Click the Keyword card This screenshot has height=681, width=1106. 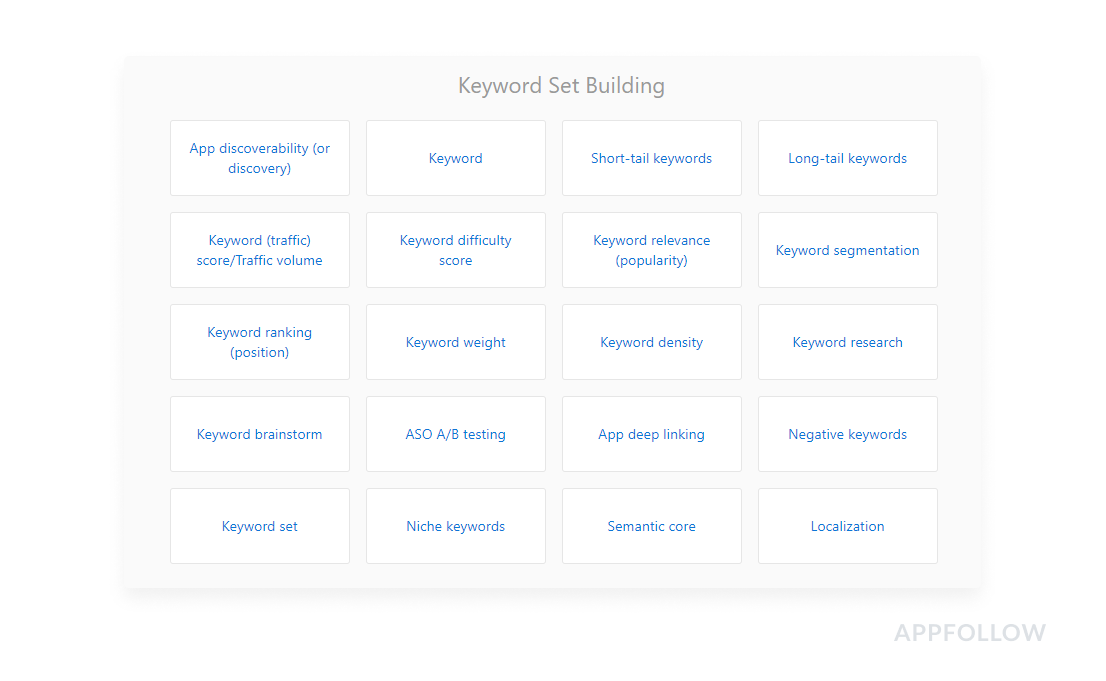point(456,158)
